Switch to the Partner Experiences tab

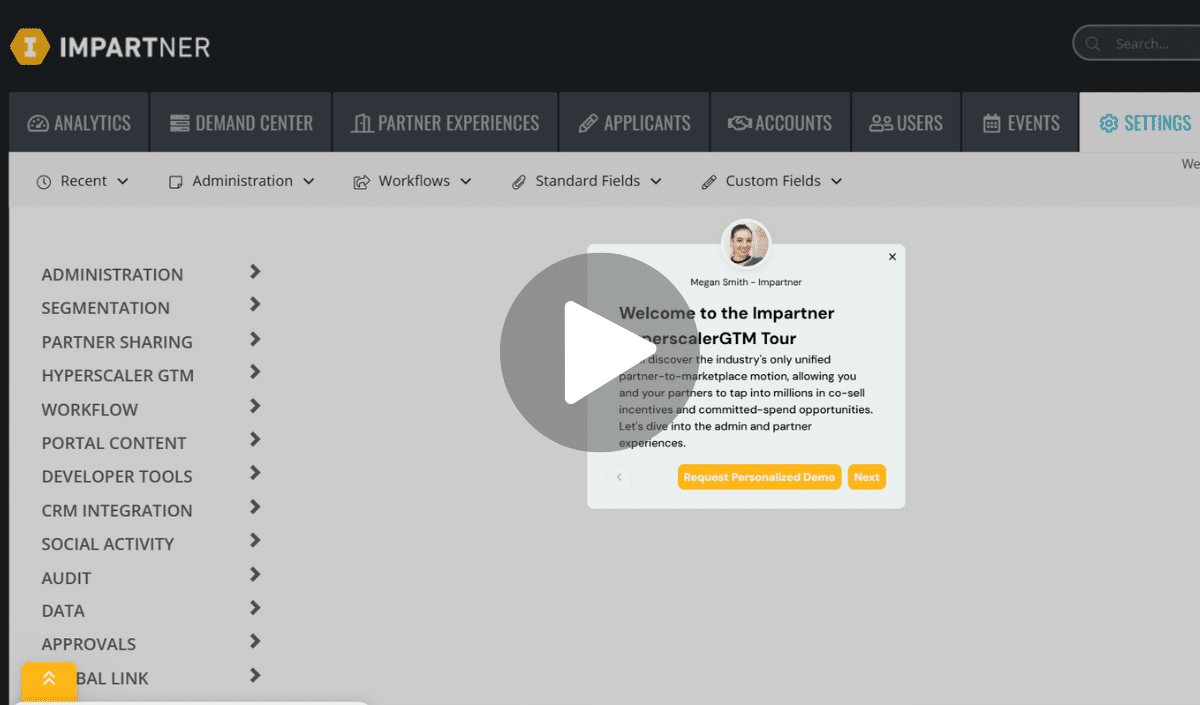tap(444, 122)
